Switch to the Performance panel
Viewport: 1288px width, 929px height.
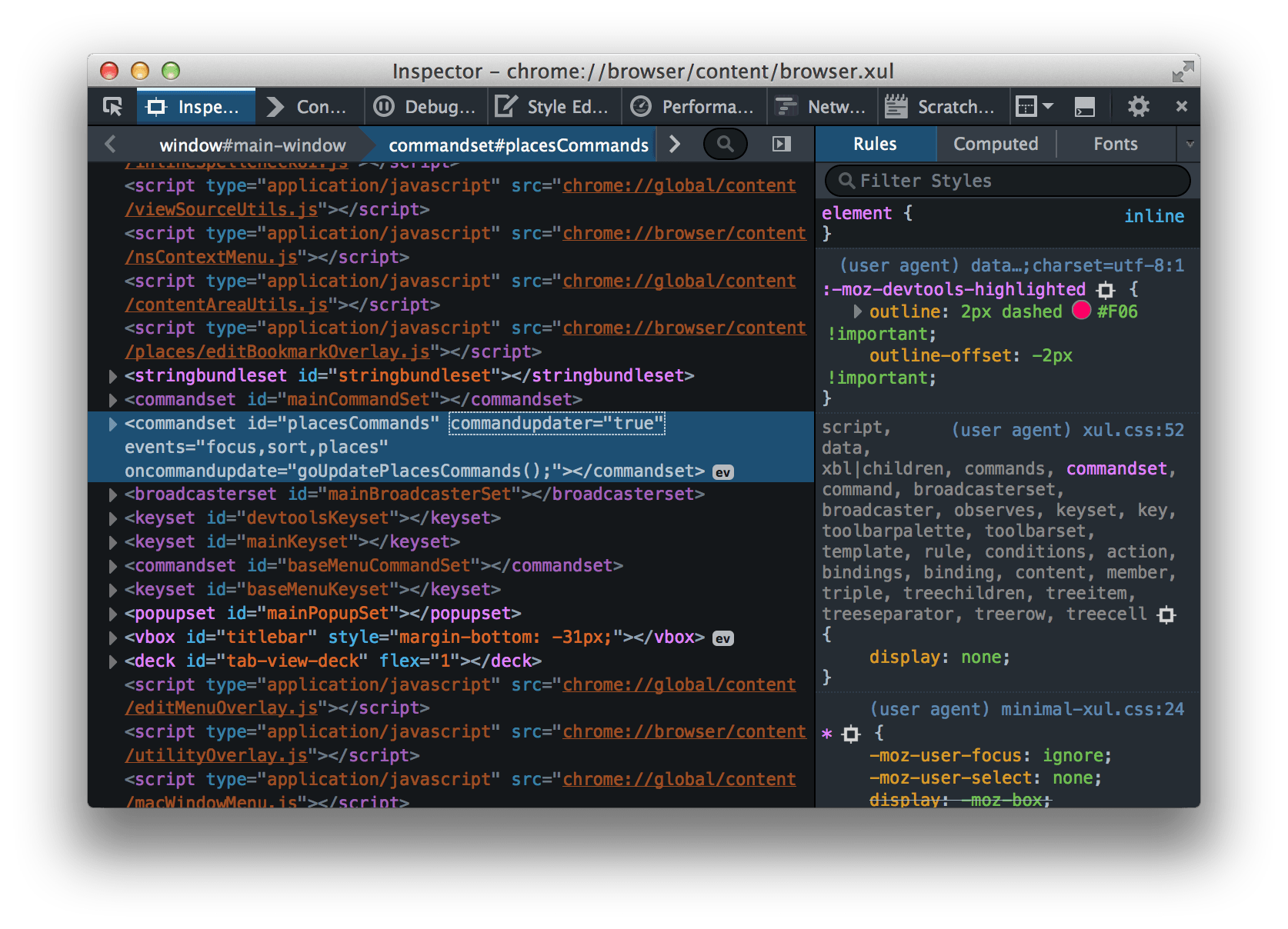point(692,106)
